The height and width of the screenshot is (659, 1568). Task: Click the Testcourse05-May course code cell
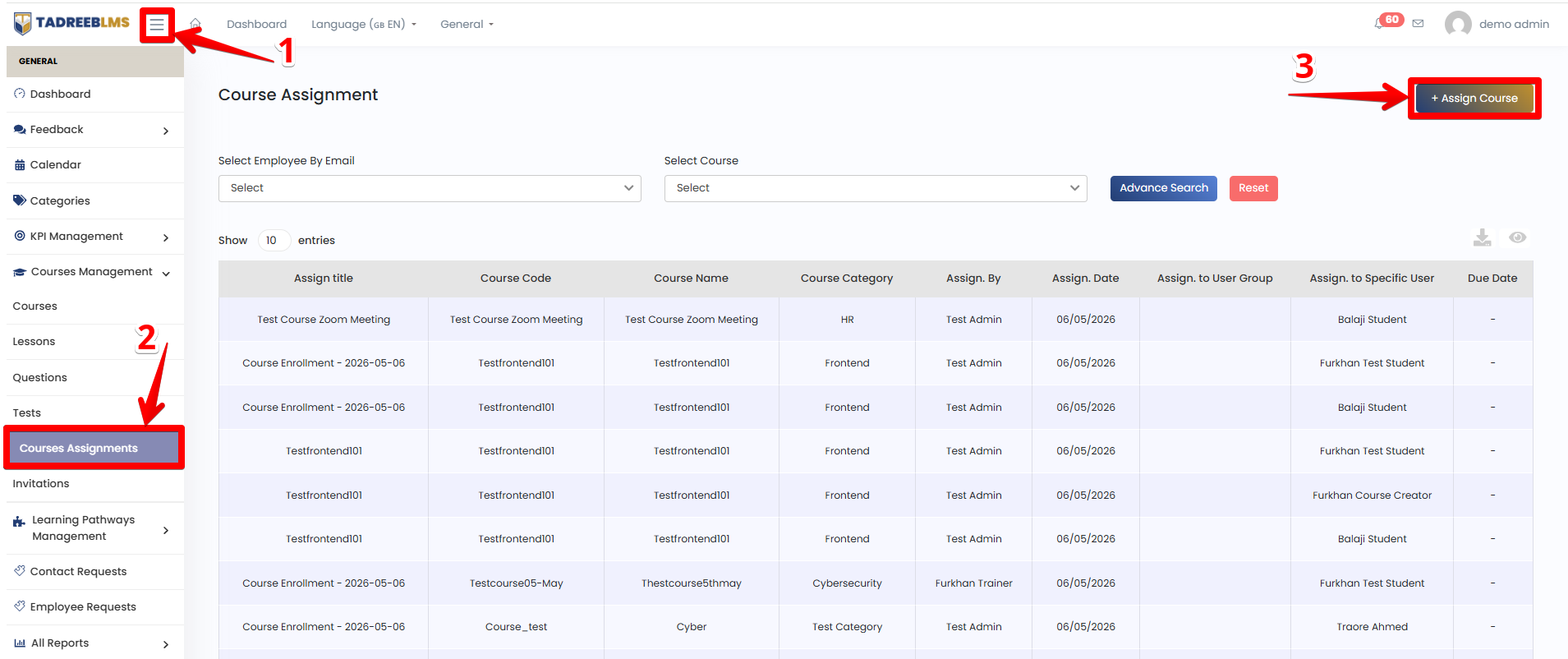[x=516, y=583]
